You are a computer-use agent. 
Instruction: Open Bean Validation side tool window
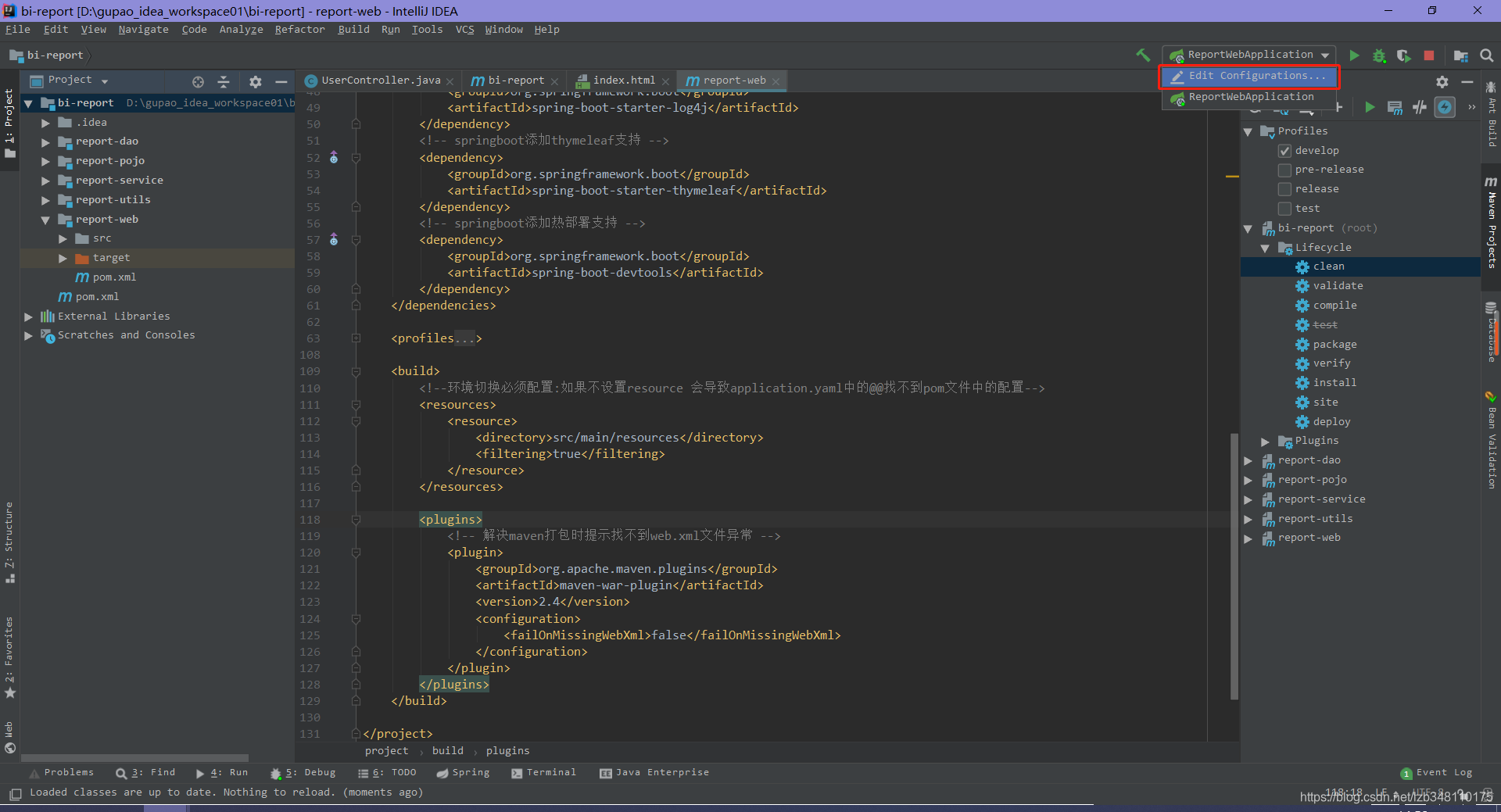tap(1491, 440)
